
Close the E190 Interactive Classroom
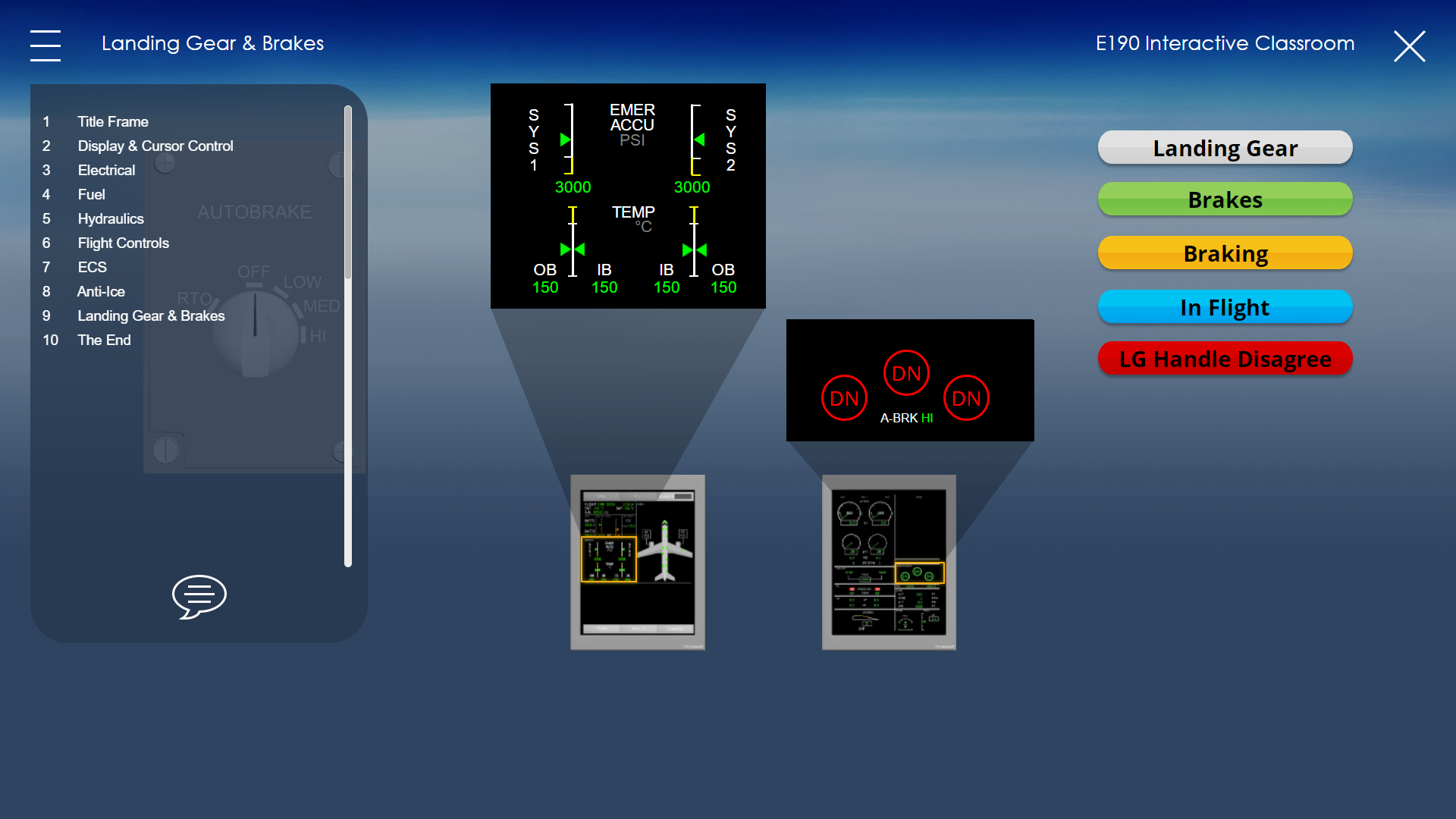[x=1411, y=44]
